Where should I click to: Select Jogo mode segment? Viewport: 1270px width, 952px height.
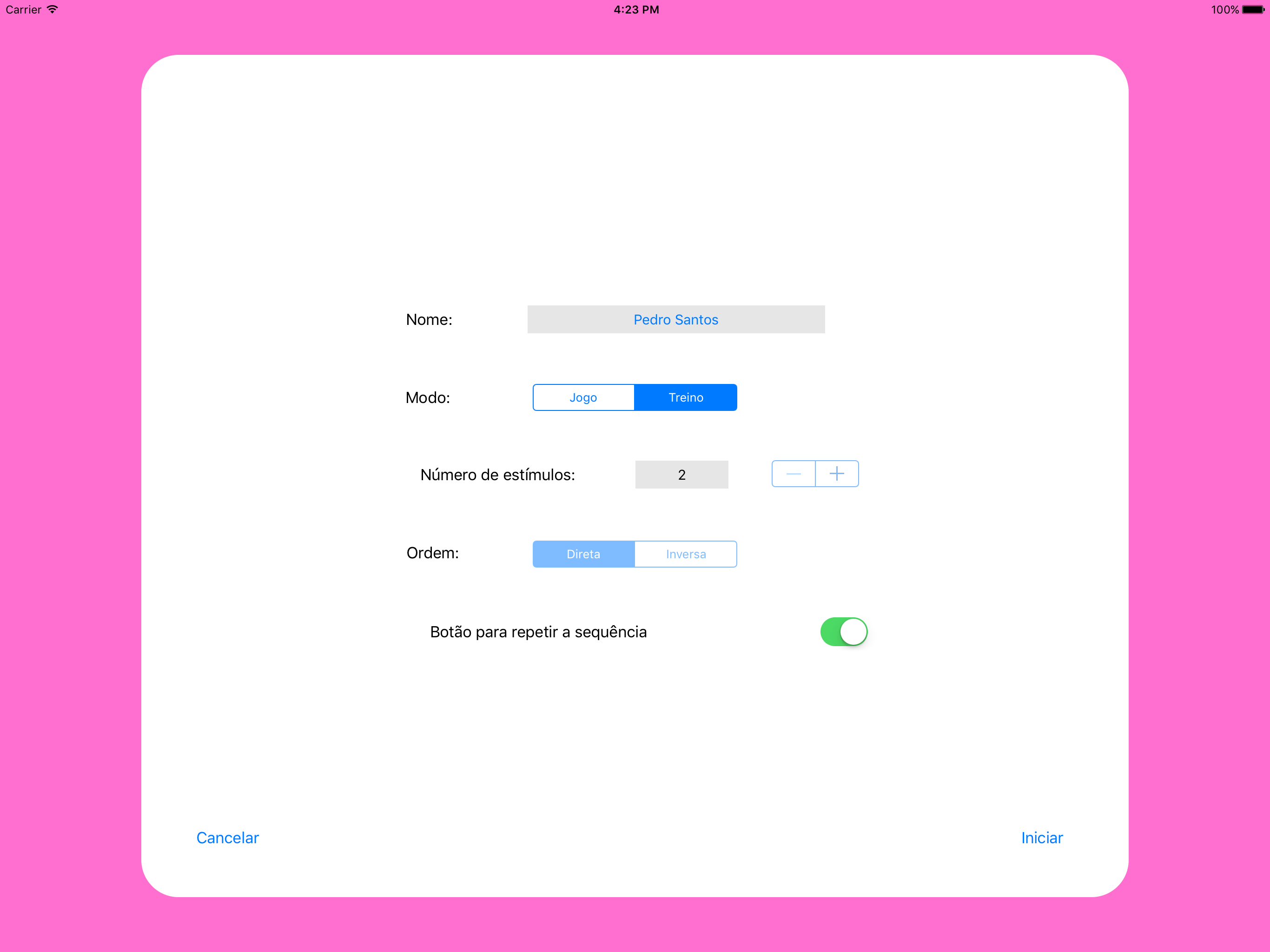[583, 397]
